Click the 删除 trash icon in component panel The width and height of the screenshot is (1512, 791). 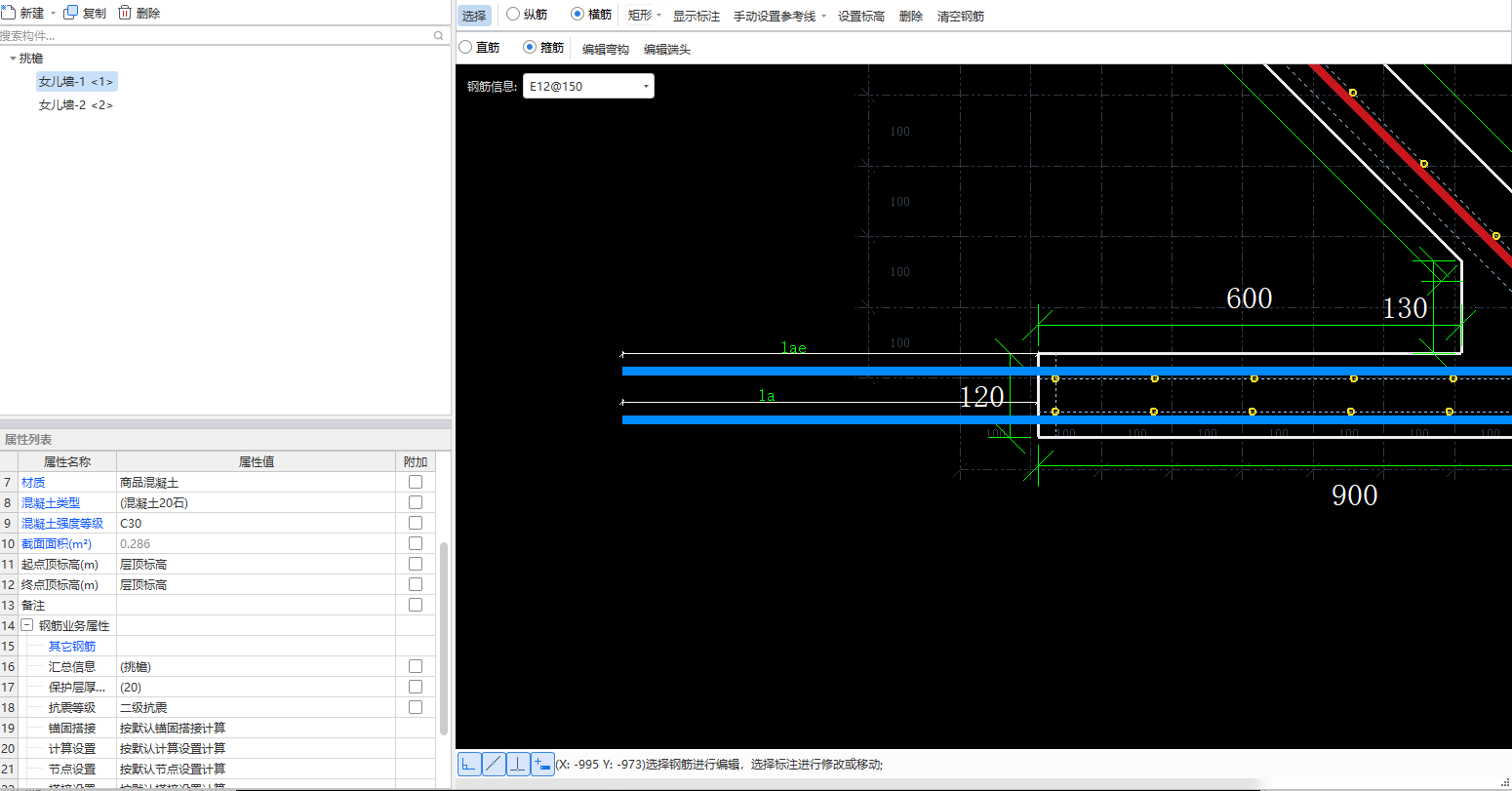click(x=125, y=13)
